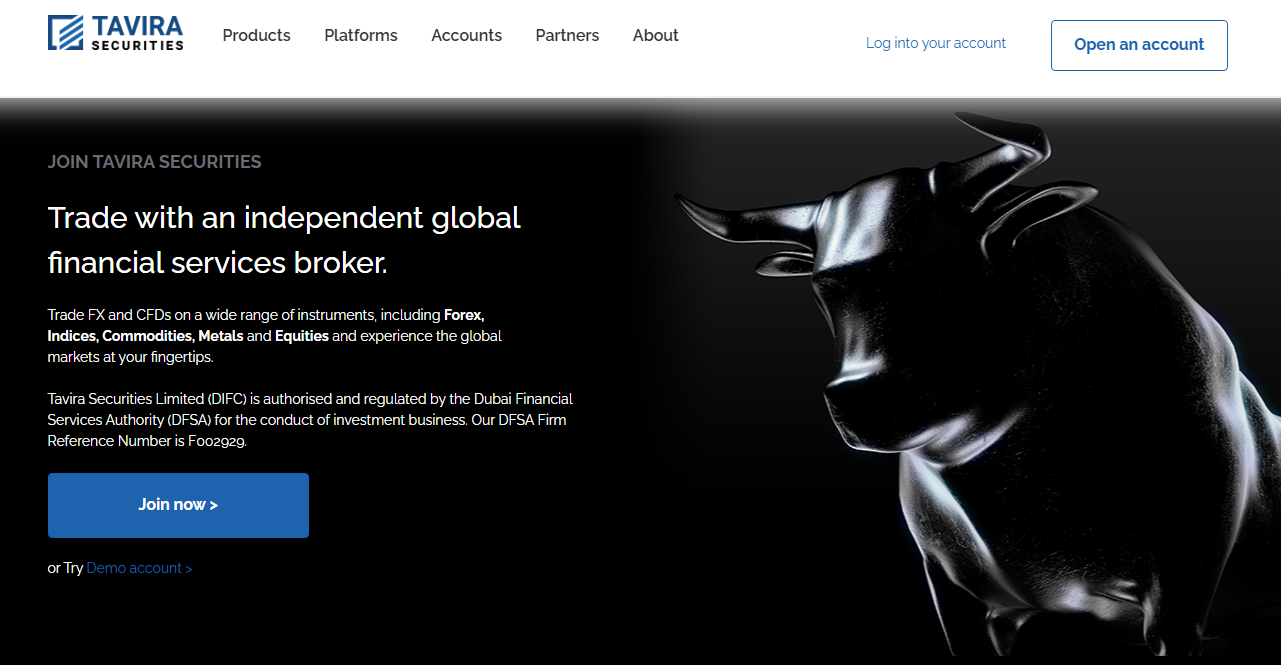Click Log into your account link

936,43
